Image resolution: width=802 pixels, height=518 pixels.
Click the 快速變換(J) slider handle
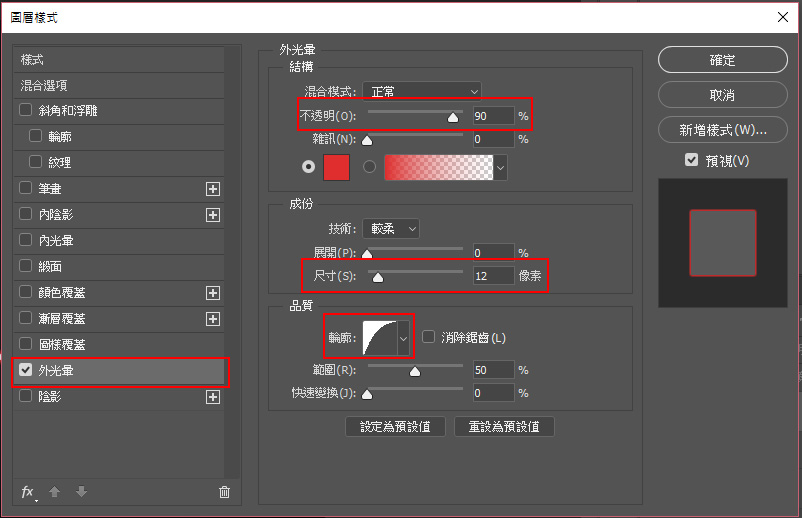[x=367, y=394]
